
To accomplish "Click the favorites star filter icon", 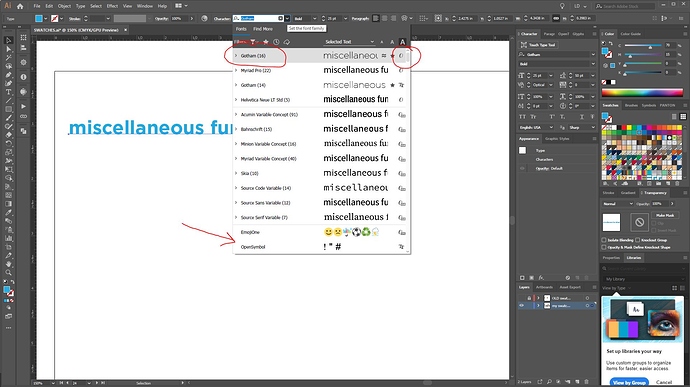I will point(265,42).
